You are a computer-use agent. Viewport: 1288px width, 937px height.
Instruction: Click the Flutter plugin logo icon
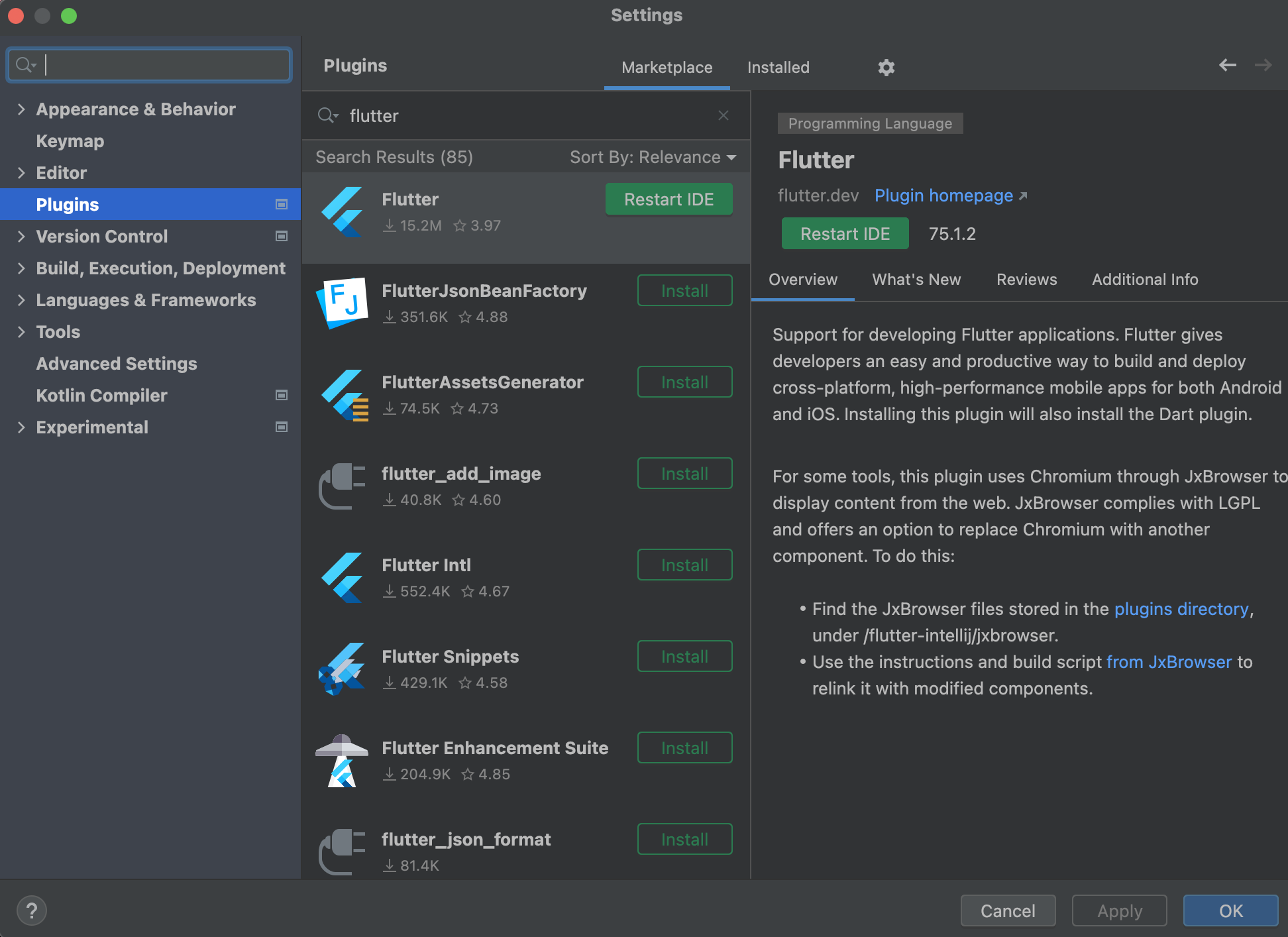(343, 212)
